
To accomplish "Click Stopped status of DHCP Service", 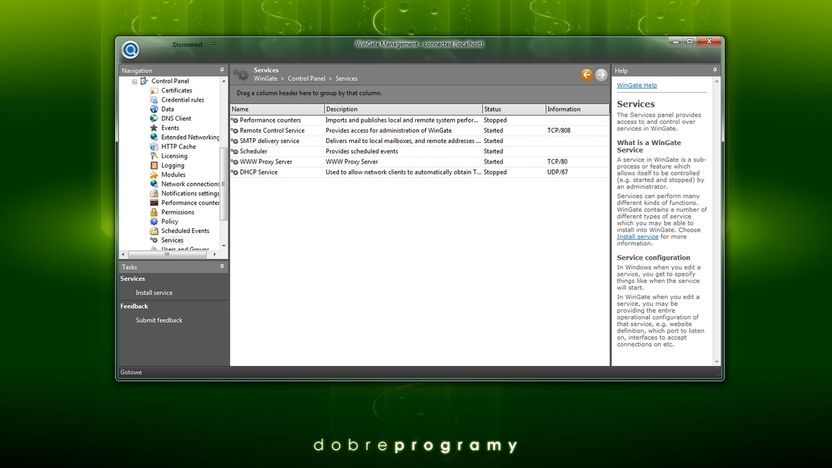I will pos(495,172).
